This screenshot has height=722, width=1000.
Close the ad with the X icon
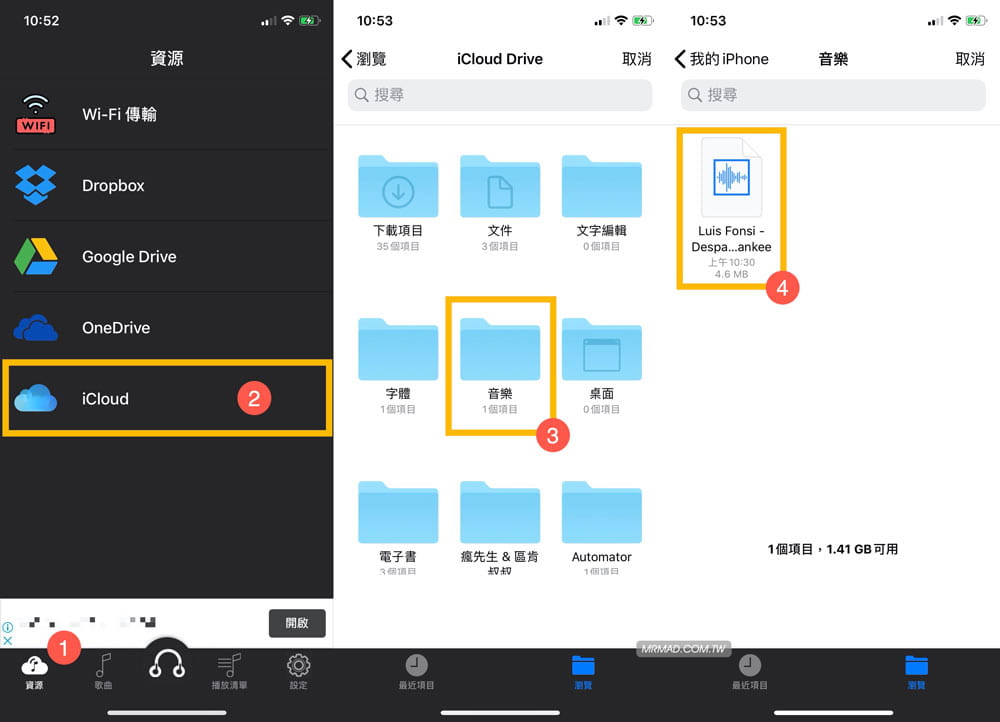coord(8,640)
